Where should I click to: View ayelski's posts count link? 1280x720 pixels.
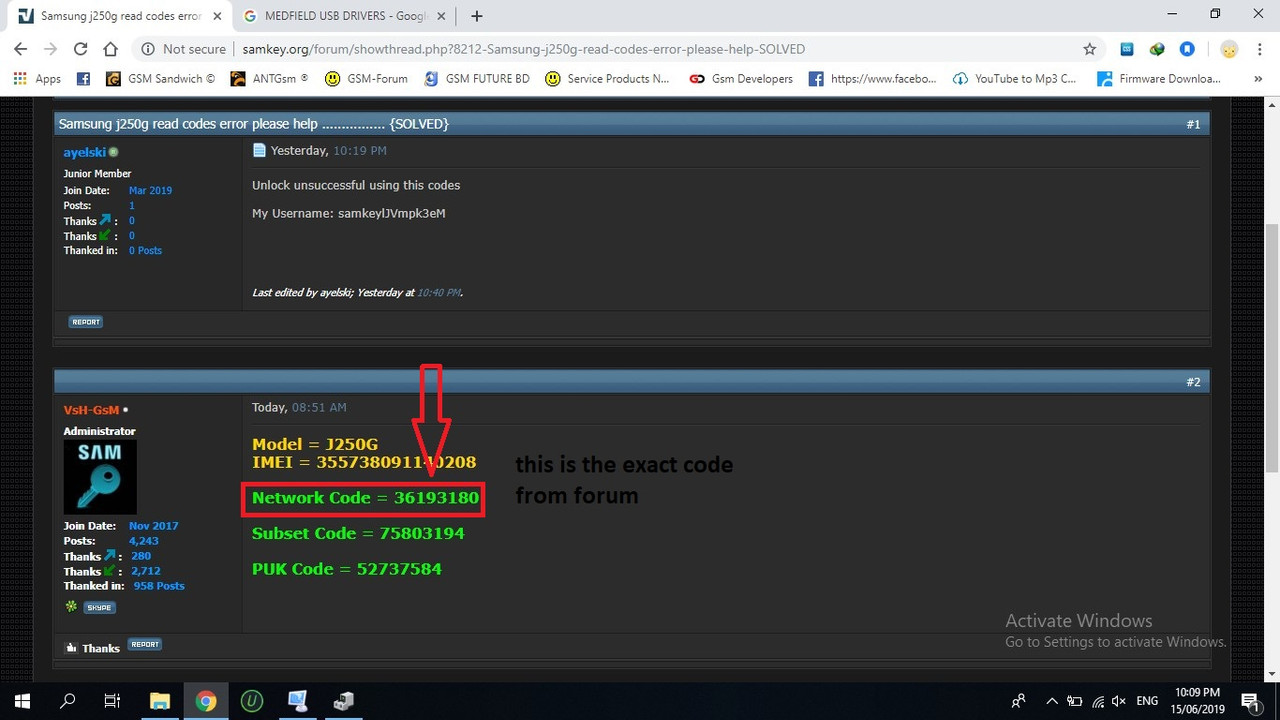131,205
